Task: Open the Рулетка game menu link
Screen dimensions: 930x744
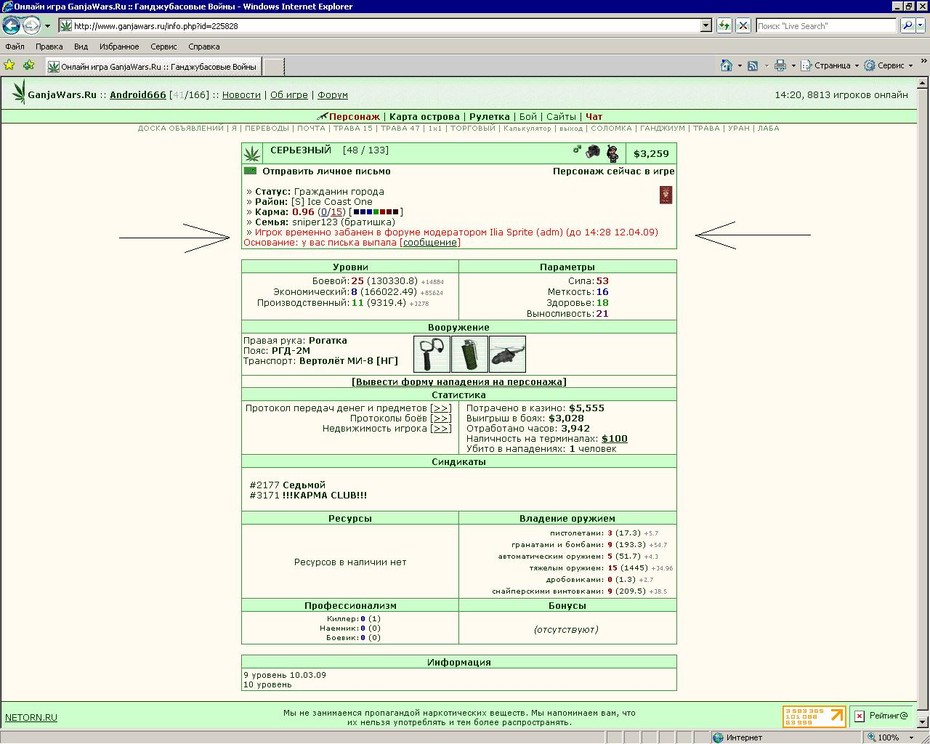Action: tap(489, 117)
